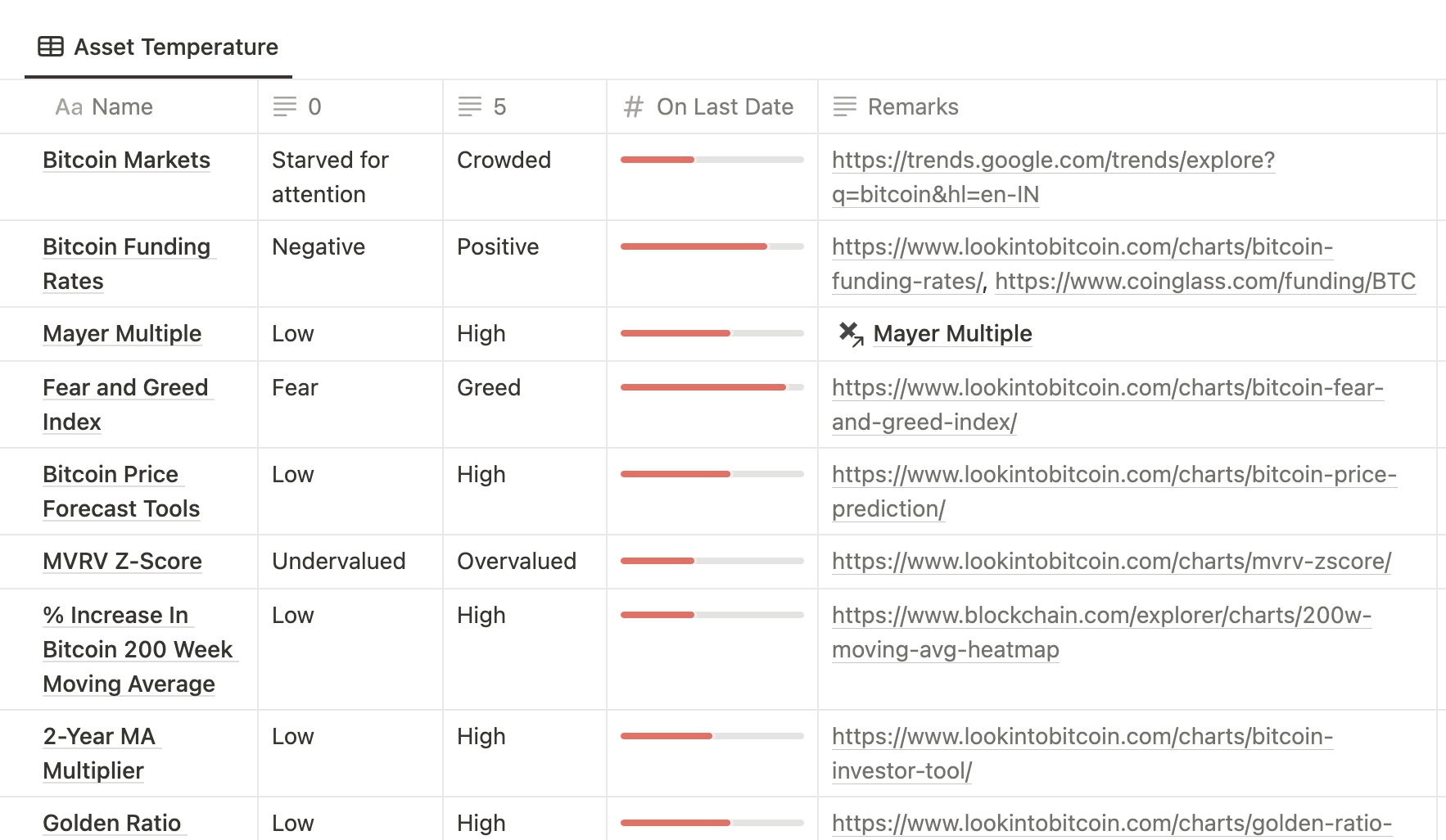The image size is (1446, 840).
Task: Click the text icon in column 5 header
Action: point(470,107)
